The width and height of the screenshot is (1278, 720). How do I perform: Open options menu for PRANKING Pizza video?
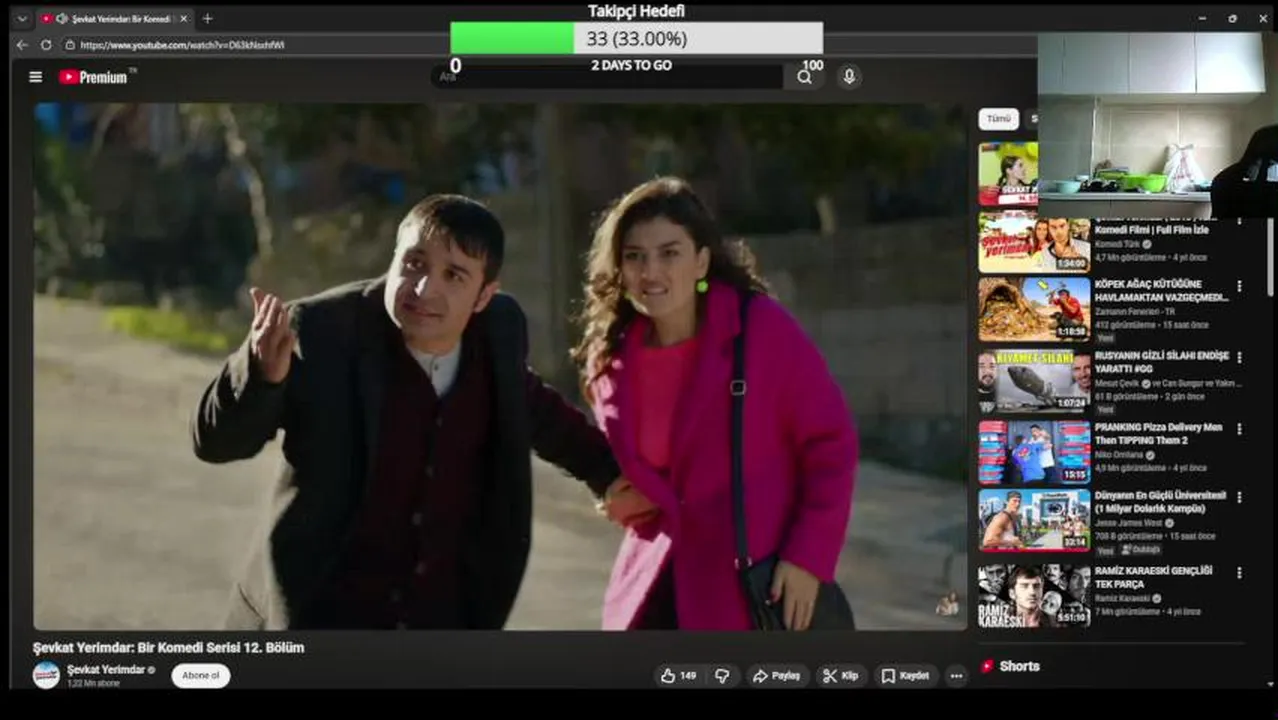1239,429
